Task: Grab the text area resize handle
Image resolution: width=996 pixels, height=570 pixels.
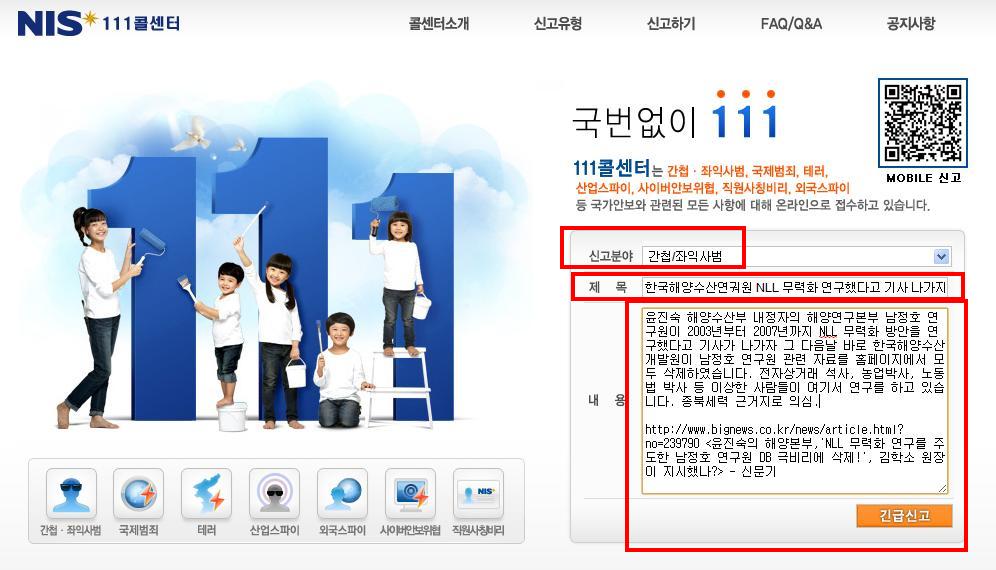Action: coord(942,488)
